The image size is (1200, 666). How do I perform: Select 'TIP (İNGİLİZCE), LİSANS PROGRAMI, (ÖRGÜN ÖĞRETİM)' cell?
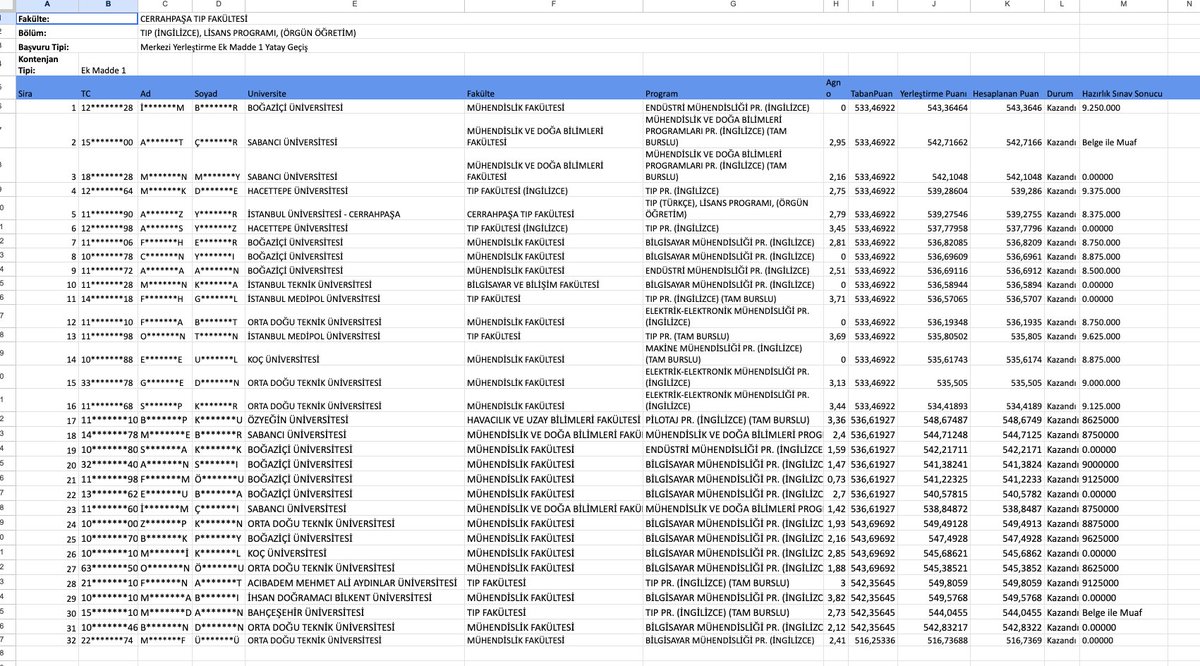point(248,33)
